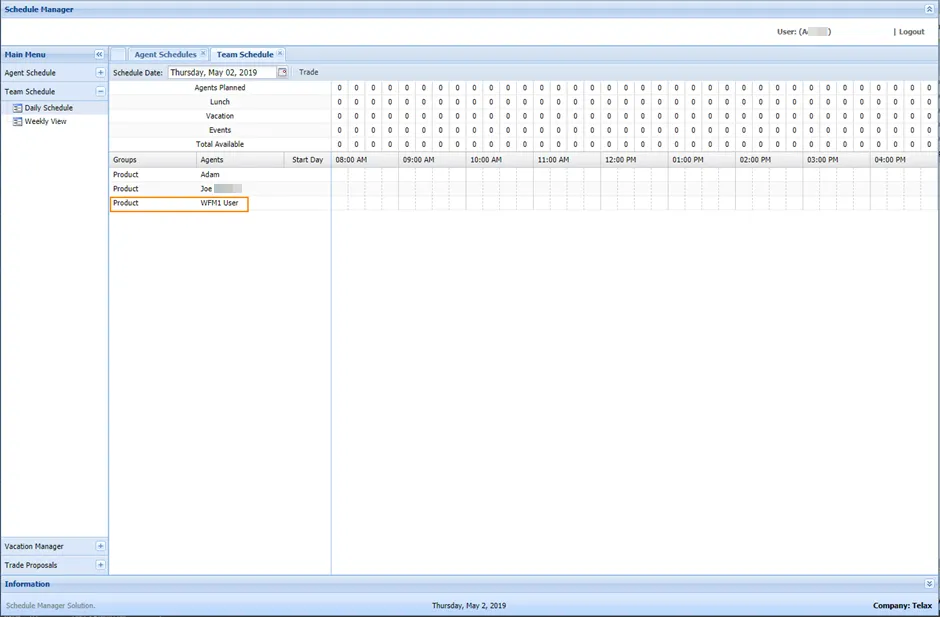Click the 10:00 AM time header

pos(499,159)
